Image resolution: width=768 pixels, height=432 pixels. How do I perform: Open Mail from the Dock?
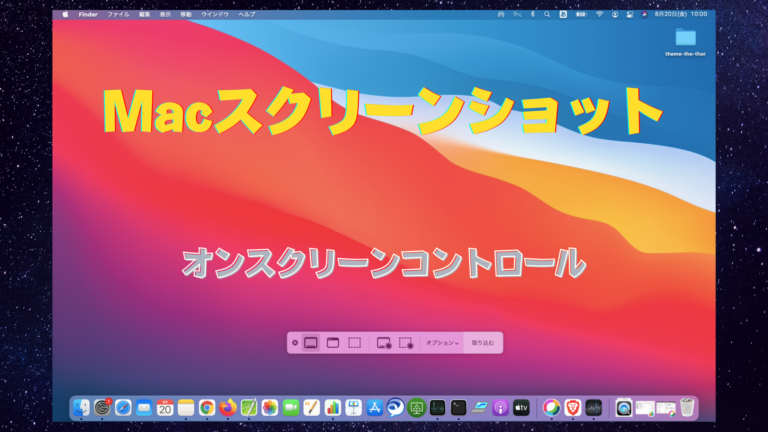pos(144,408)
